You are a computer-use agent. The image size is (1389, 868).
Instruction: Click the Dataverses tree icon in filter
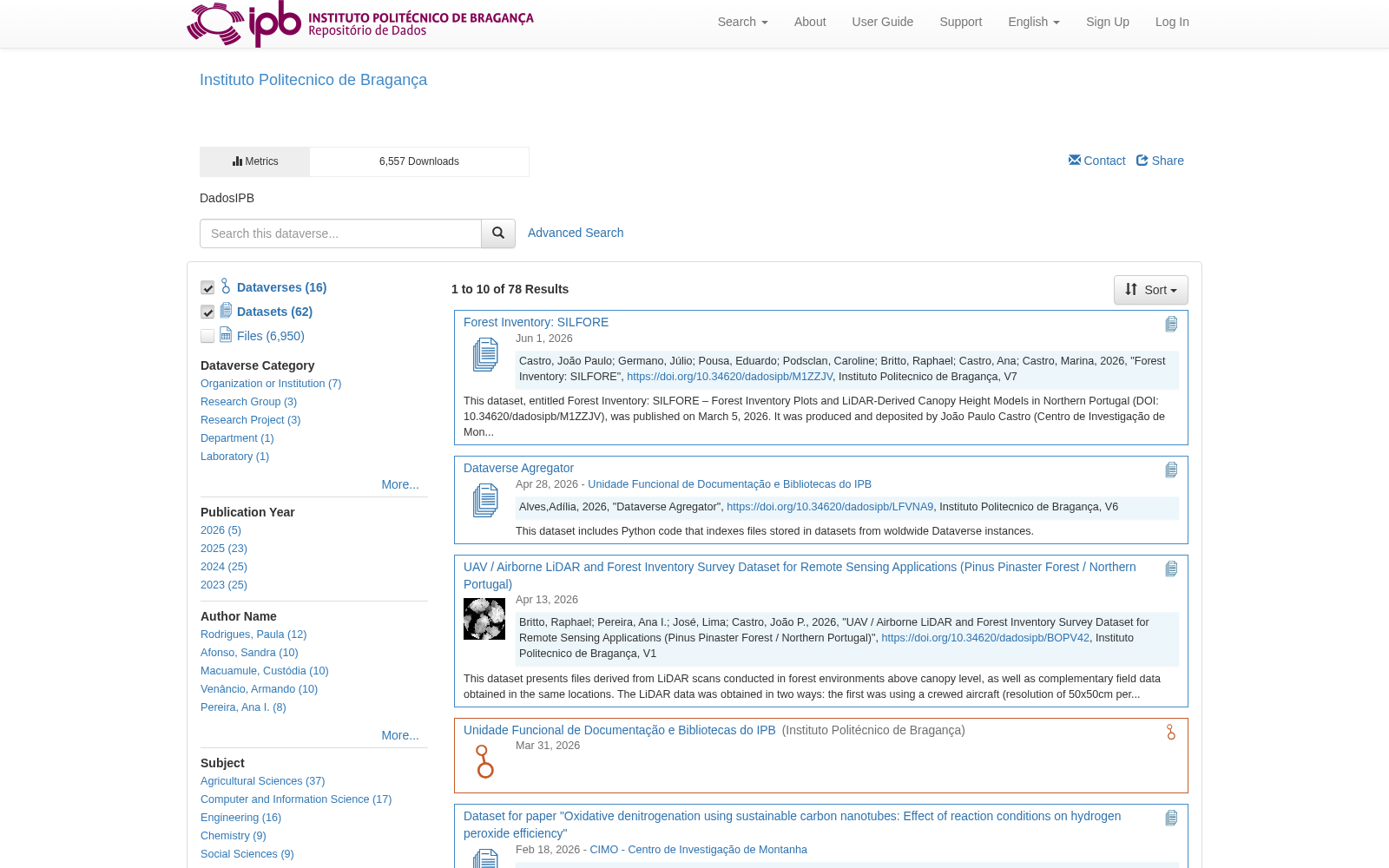226,286
